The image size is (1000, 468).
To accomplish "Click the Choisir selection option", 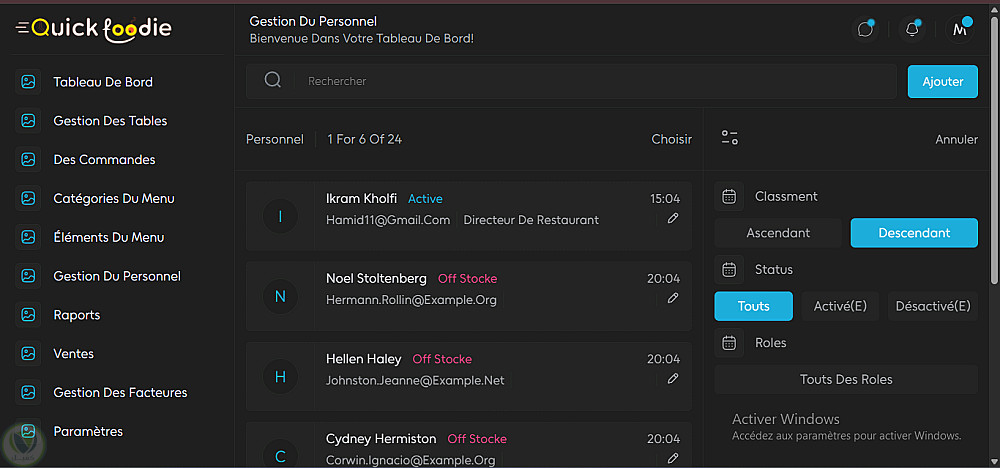I will click(x=671, y=139).
